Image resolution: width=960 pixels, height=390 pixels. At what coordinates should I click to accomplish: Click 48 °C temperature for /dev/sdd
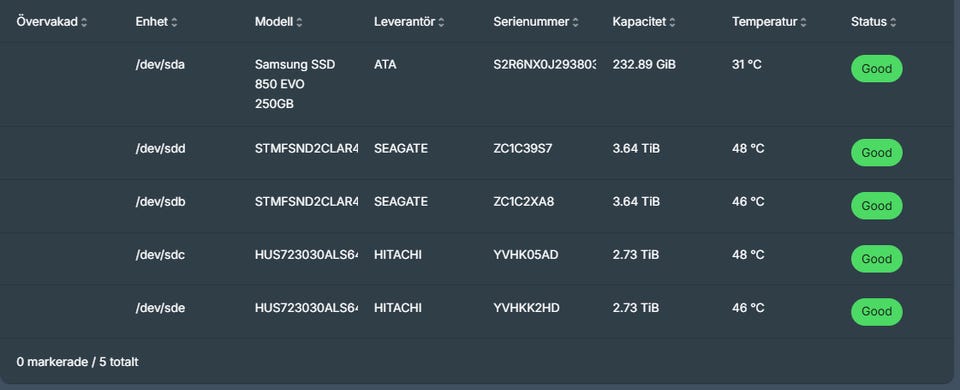click(748, 149)
